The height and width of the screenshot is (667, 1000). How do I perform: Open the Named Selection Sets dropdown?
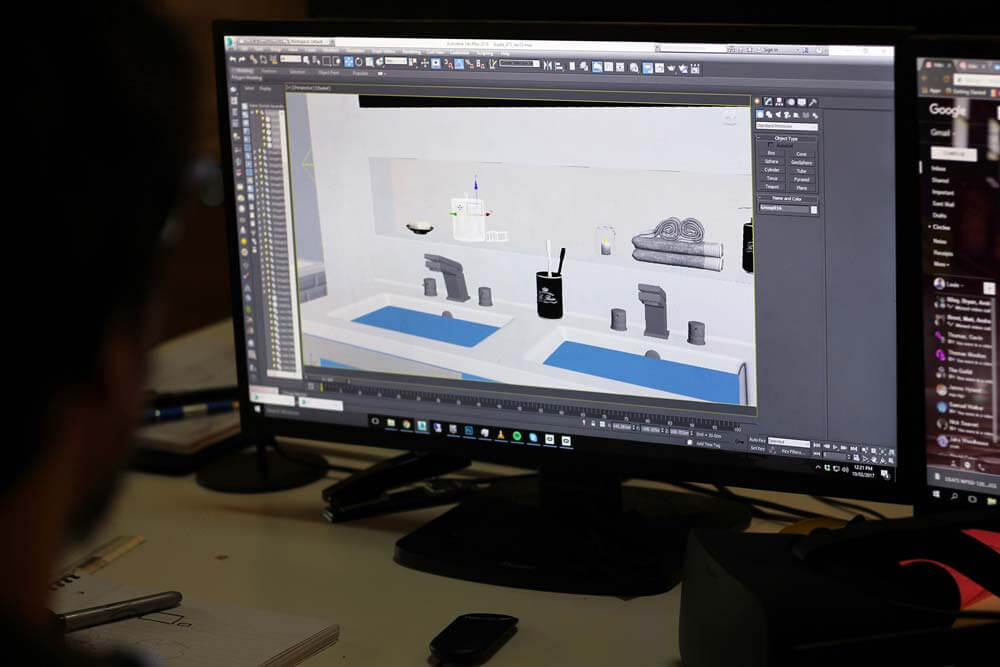click(x=520, y=64)
